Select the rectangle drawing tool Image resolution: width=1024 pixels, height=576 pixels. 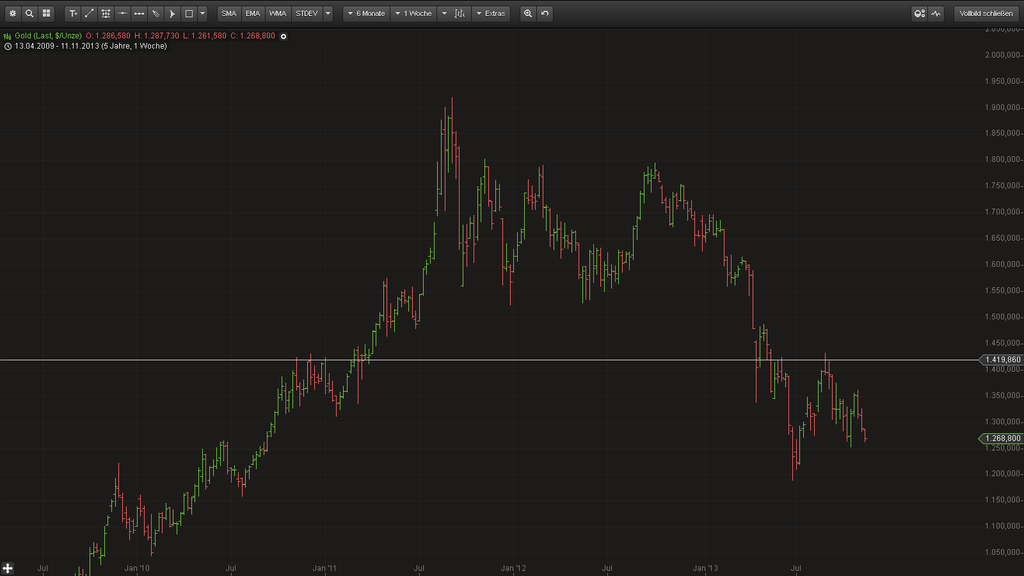189,13
